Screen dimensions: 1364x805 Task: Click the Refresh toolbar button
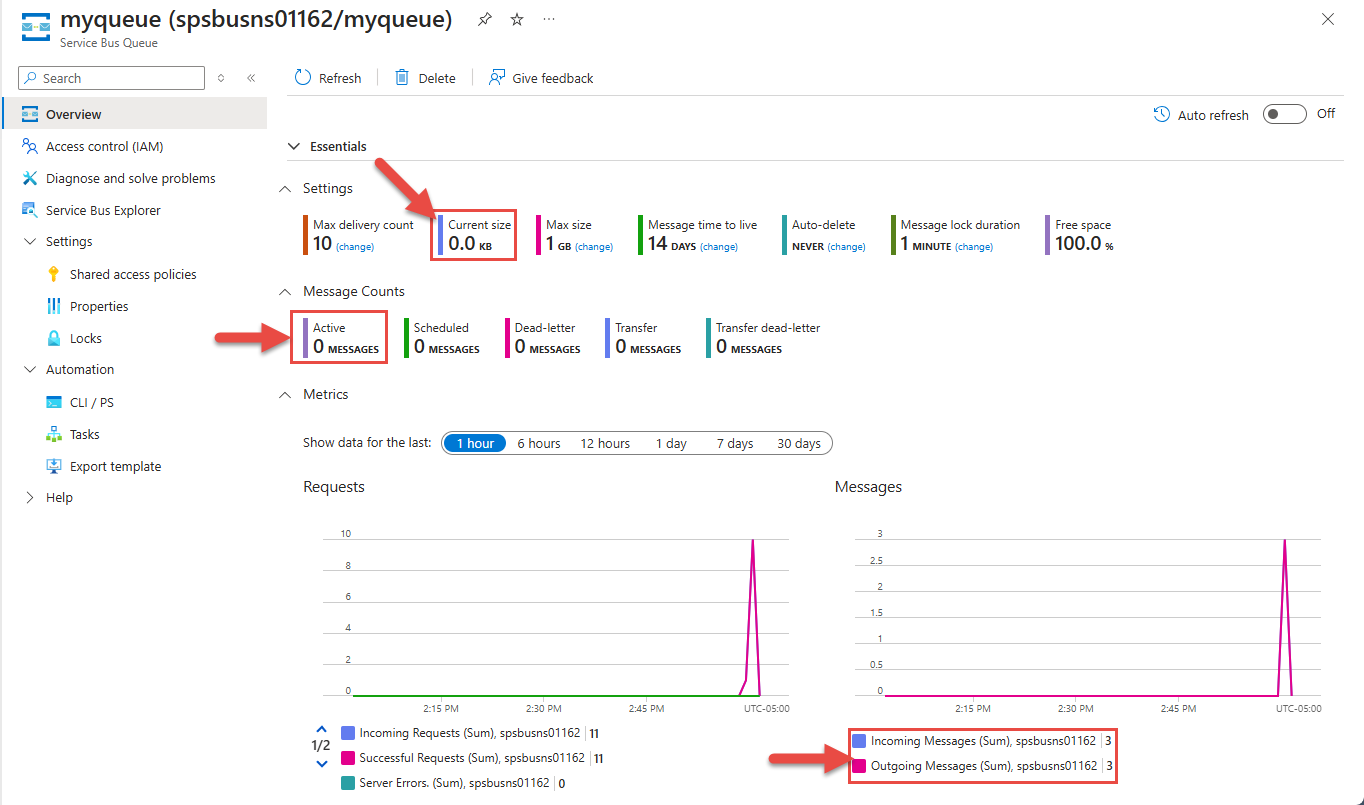tap(328, 78)
